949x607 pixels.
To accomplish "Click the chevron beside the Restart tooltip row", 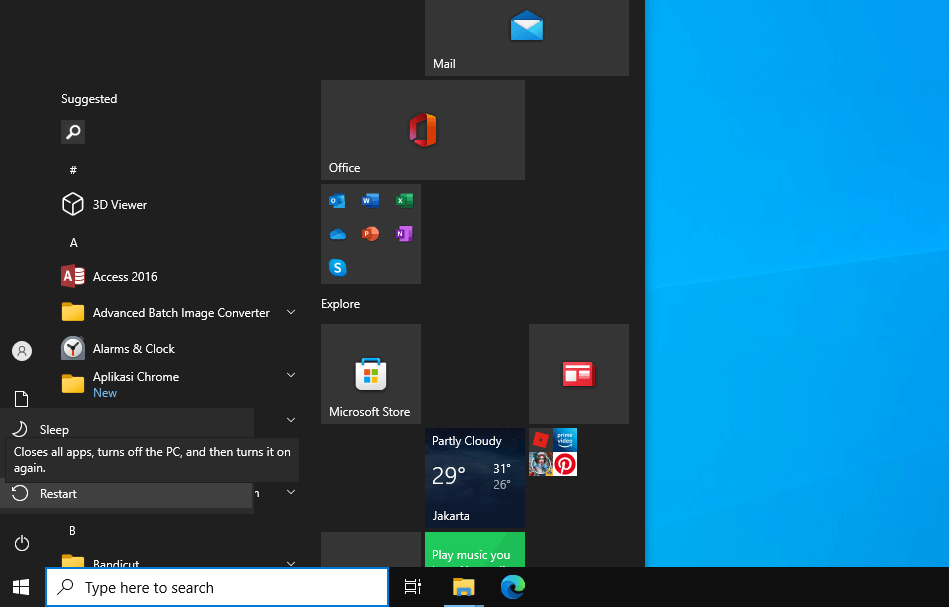I will click(291, 492).
